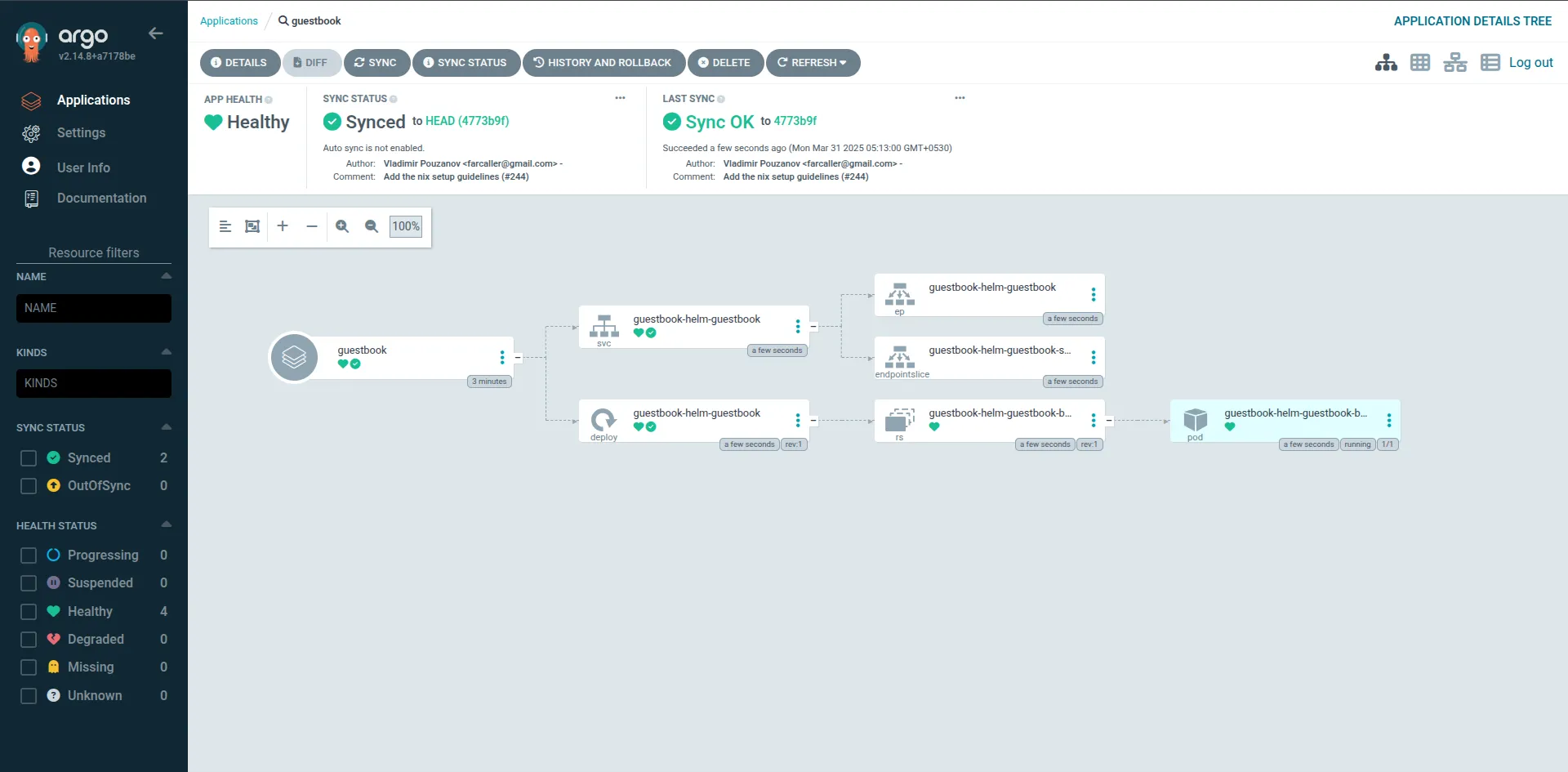Open svc node kebab menu
Viewport: 1568px width, 772px height.
[x=798, y=327]
